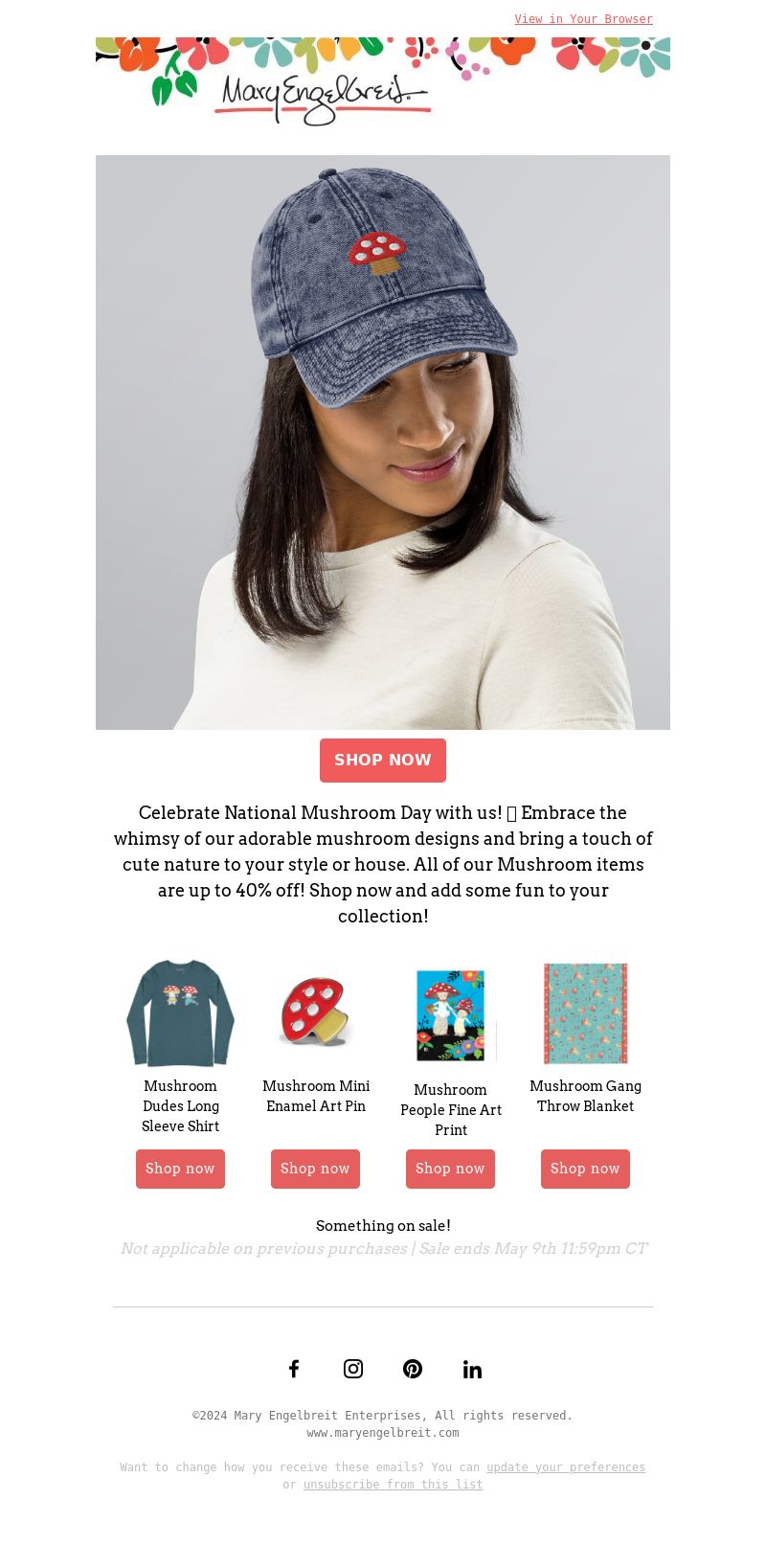Viewport: 766px width, 1568px height.
Task: Open the Pinterest social icon
Action: point(413,1369)
